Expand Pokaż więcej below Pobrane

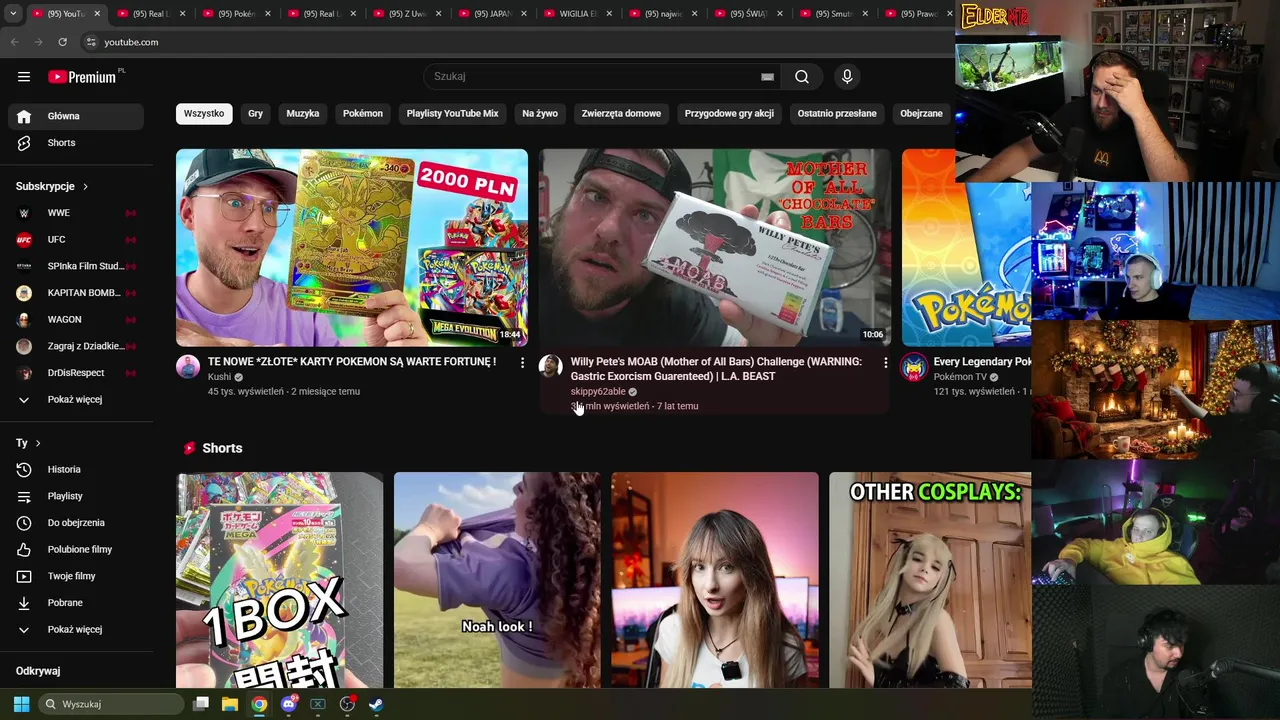click(x=76, y=630)
